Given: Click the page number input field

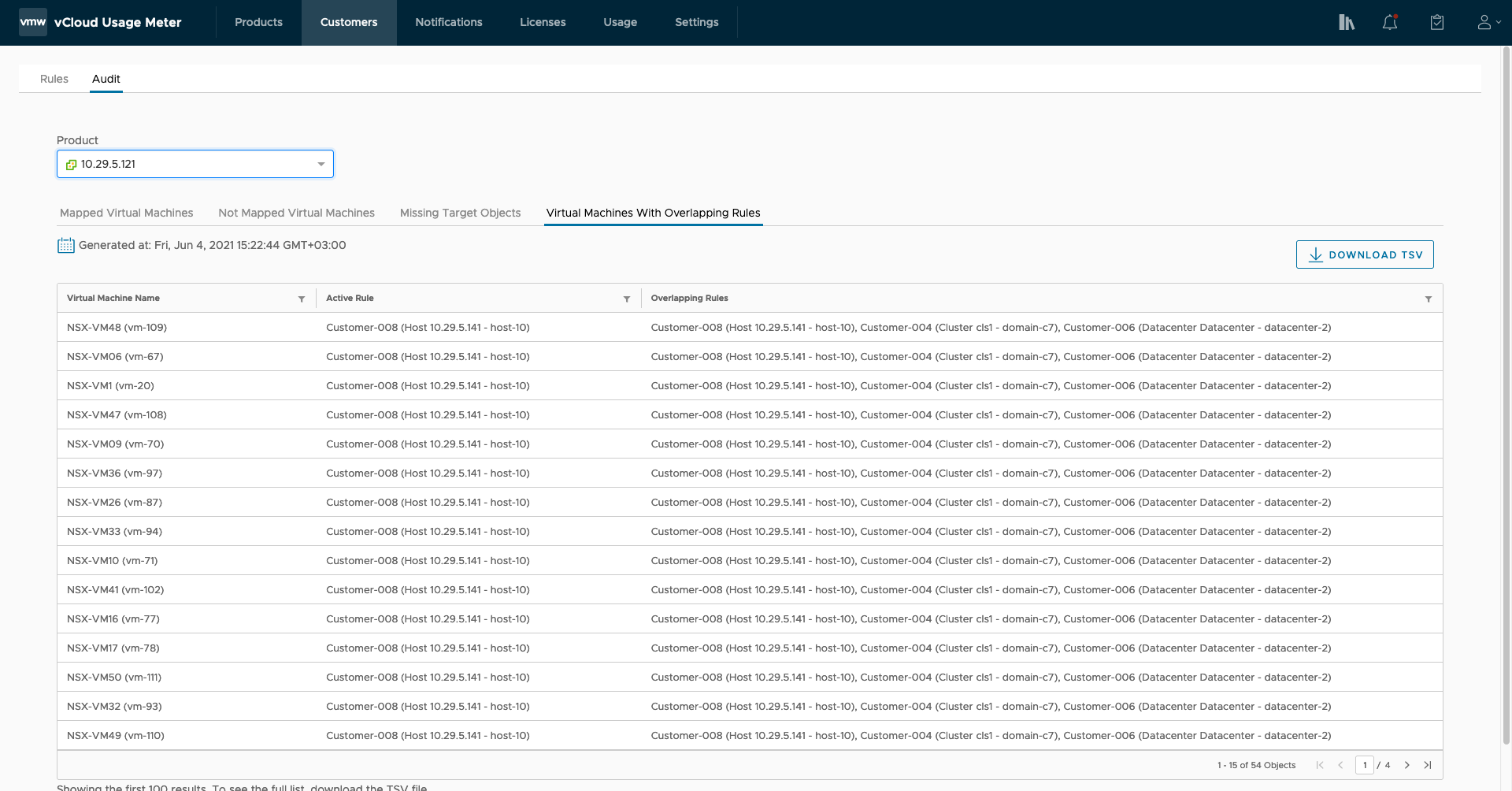Looking at the screenshot, I should point(1364,765).
